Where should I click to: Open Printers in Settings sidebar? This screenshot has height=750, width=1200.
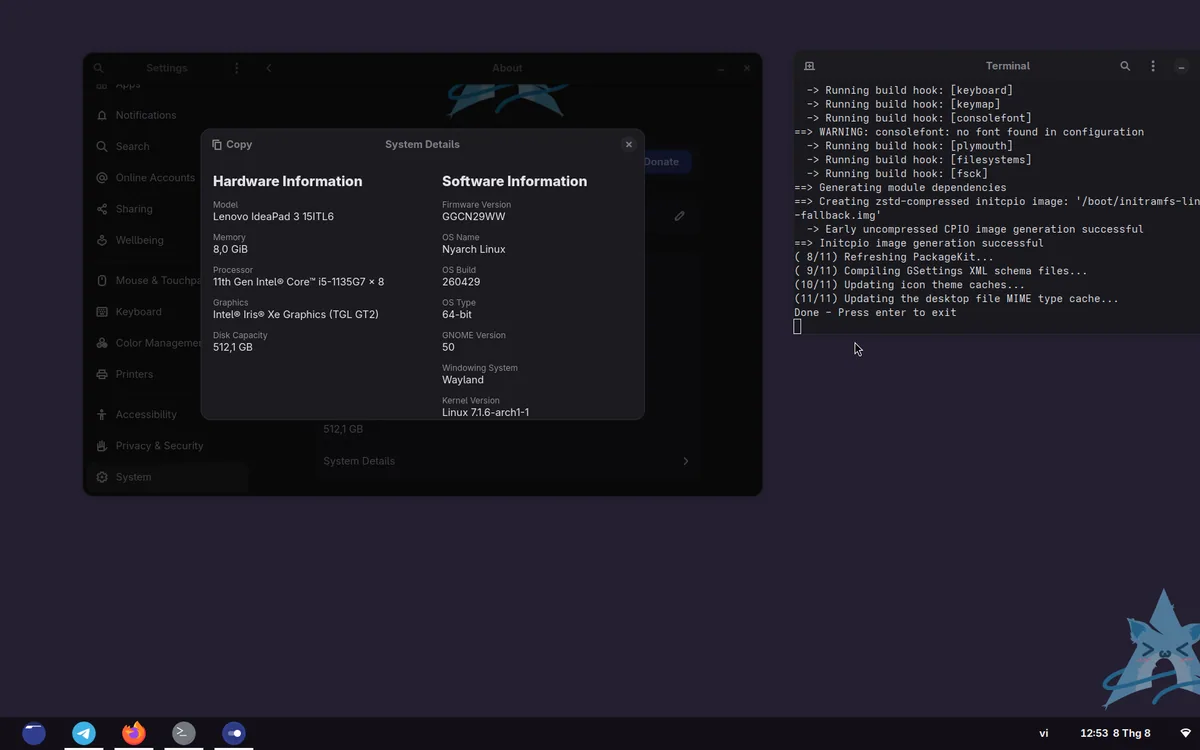pos(166,374)
